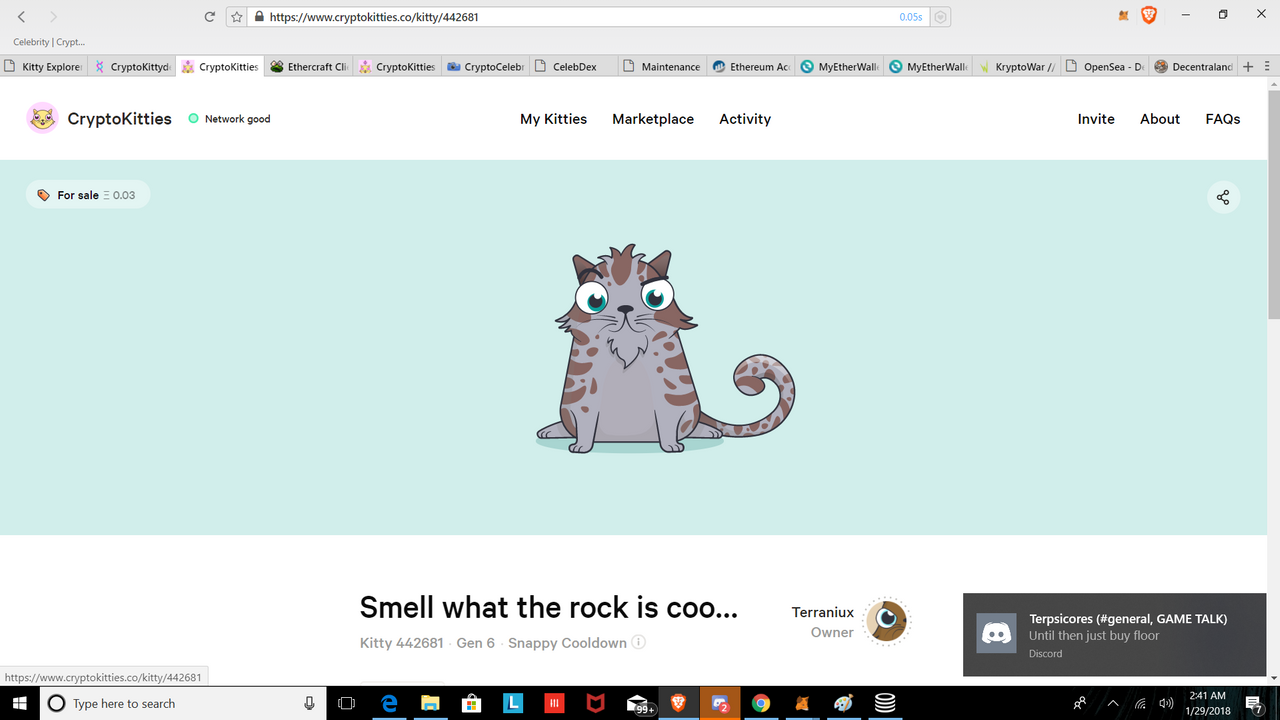Open the MetaMask fox extension icon
1280x720 pixels.
(1124, 16)
